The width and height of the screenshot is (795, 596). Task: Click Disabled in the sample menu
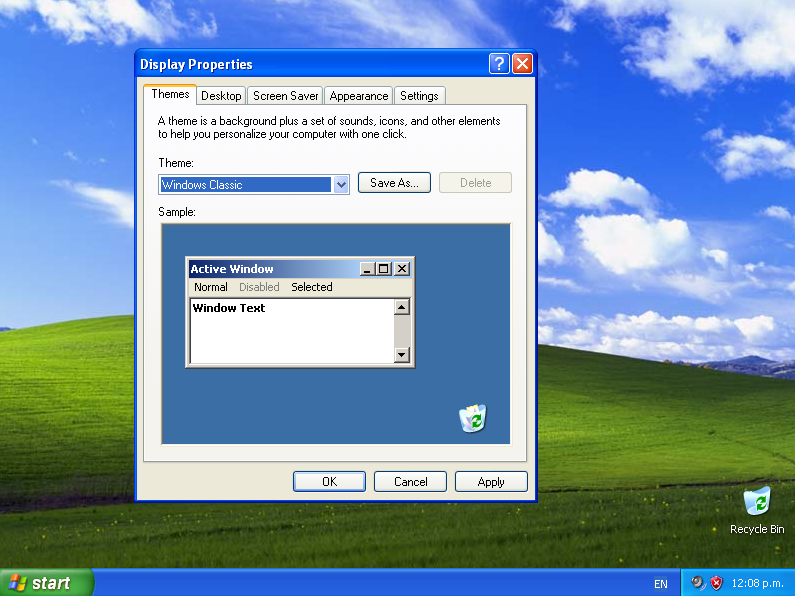(x=259, y=287)
